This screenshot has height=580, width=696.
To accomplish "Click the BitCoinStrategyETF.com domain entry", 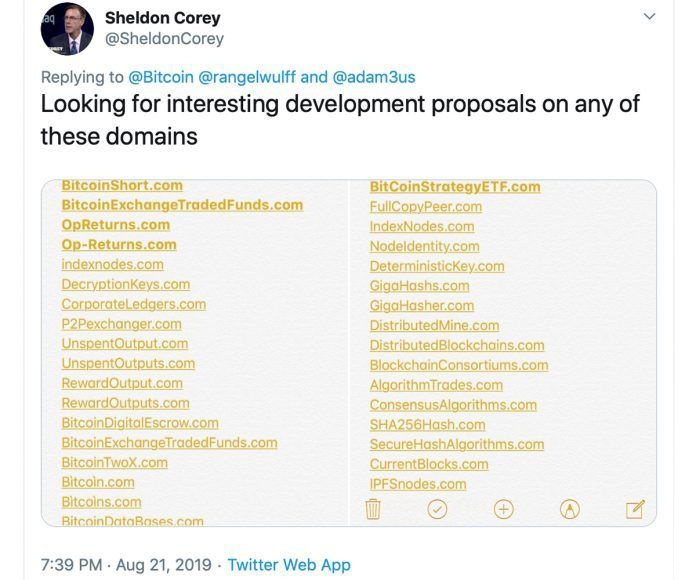I will (455, 186).
